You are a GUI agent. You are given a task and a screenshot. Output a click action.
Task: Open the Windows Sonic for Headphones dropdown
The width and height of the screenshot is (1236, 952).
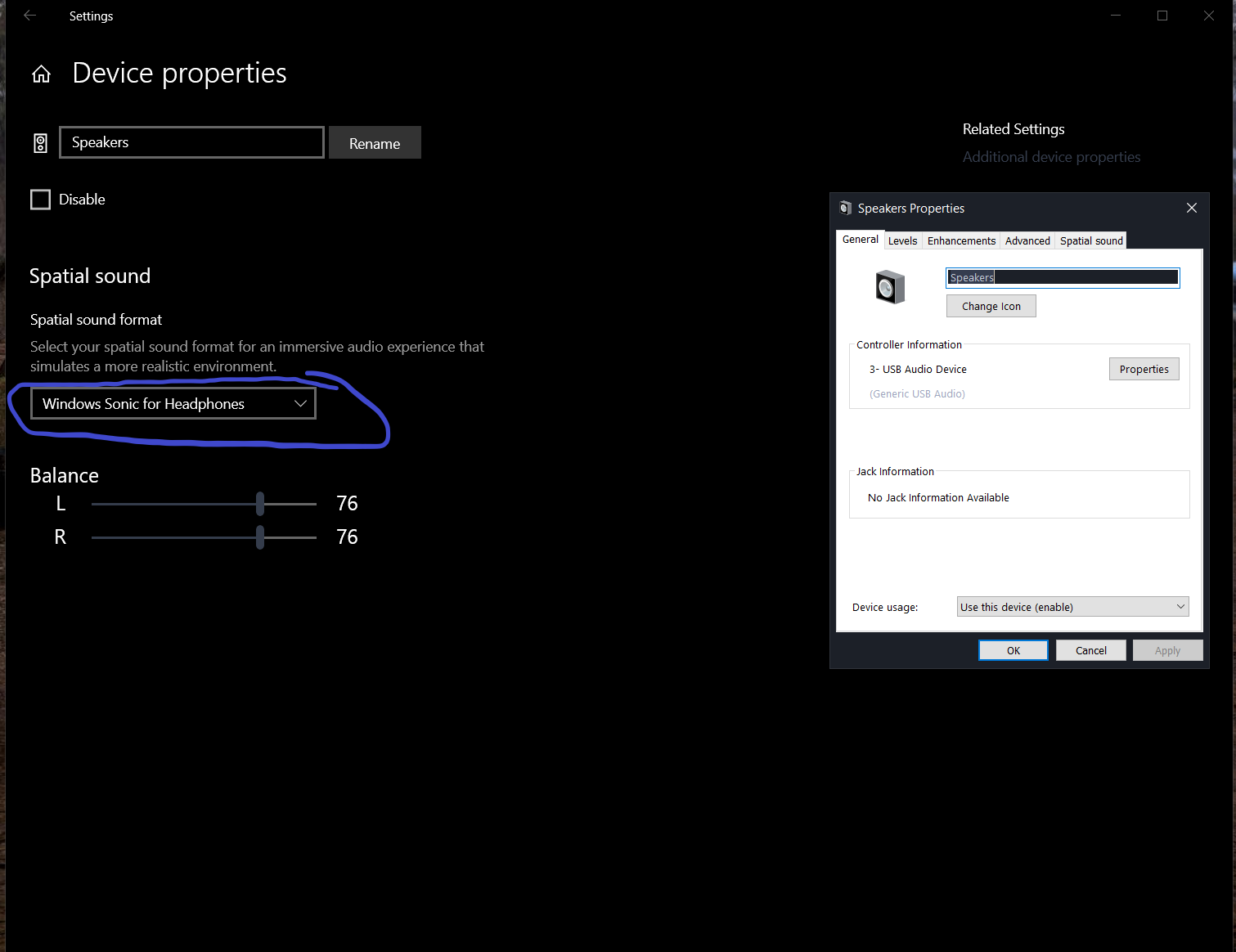click(x=173, y=403)
